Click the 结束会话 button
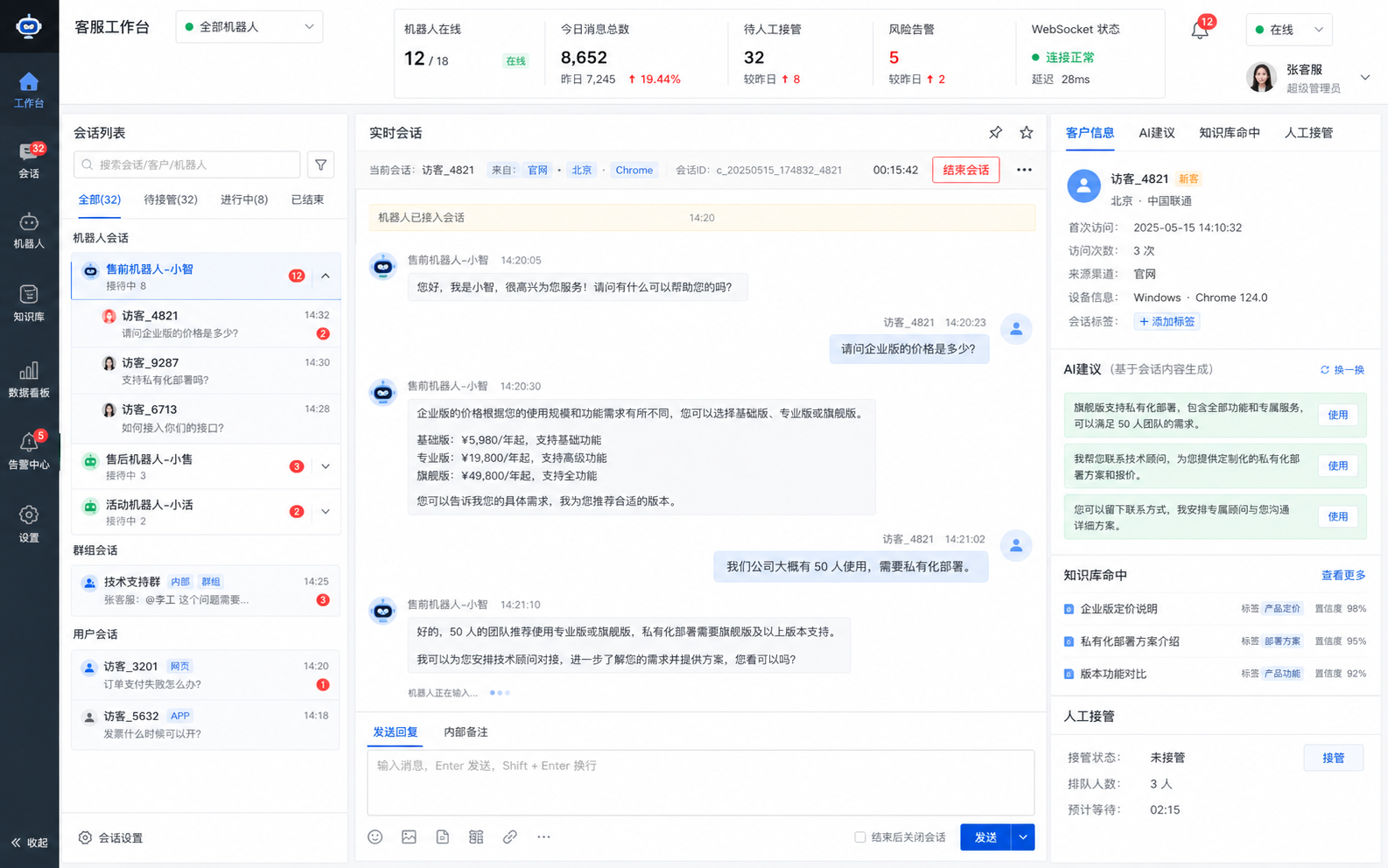This screenshot has height=868, width=1388. coord(966,170)
